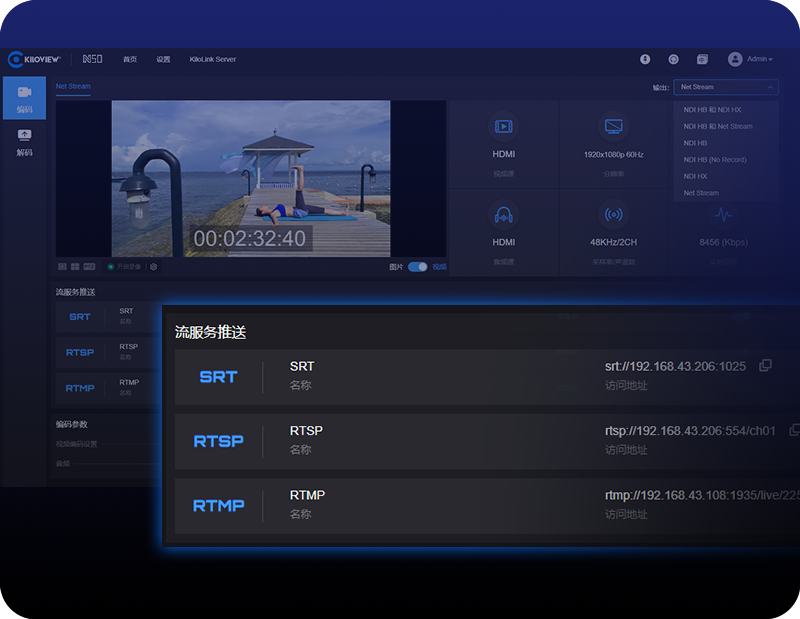Open the 编码 (encode) sidebar section
The width and height of the screenshot is (800, 619).
click(24, 98)
